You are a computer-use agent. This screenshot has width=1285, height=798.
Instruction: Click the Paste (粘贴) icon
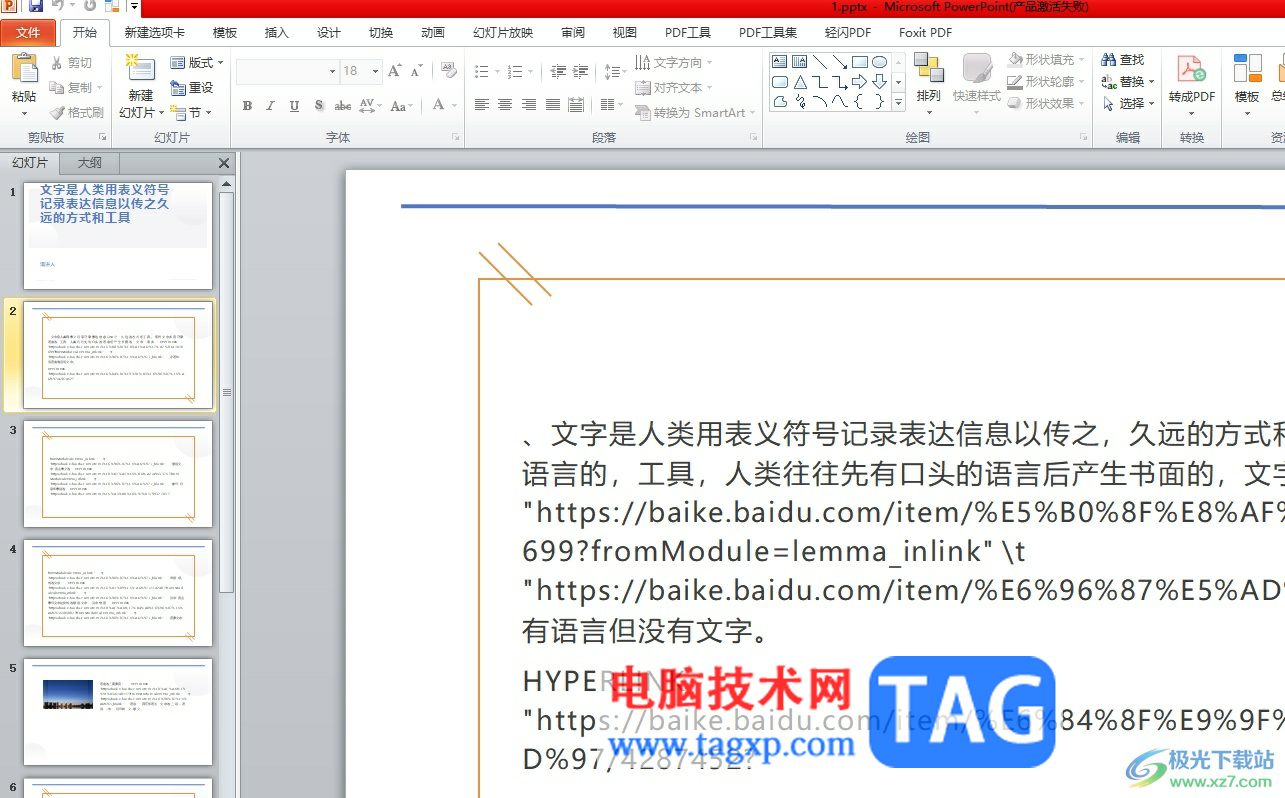(x=24, y=69)
